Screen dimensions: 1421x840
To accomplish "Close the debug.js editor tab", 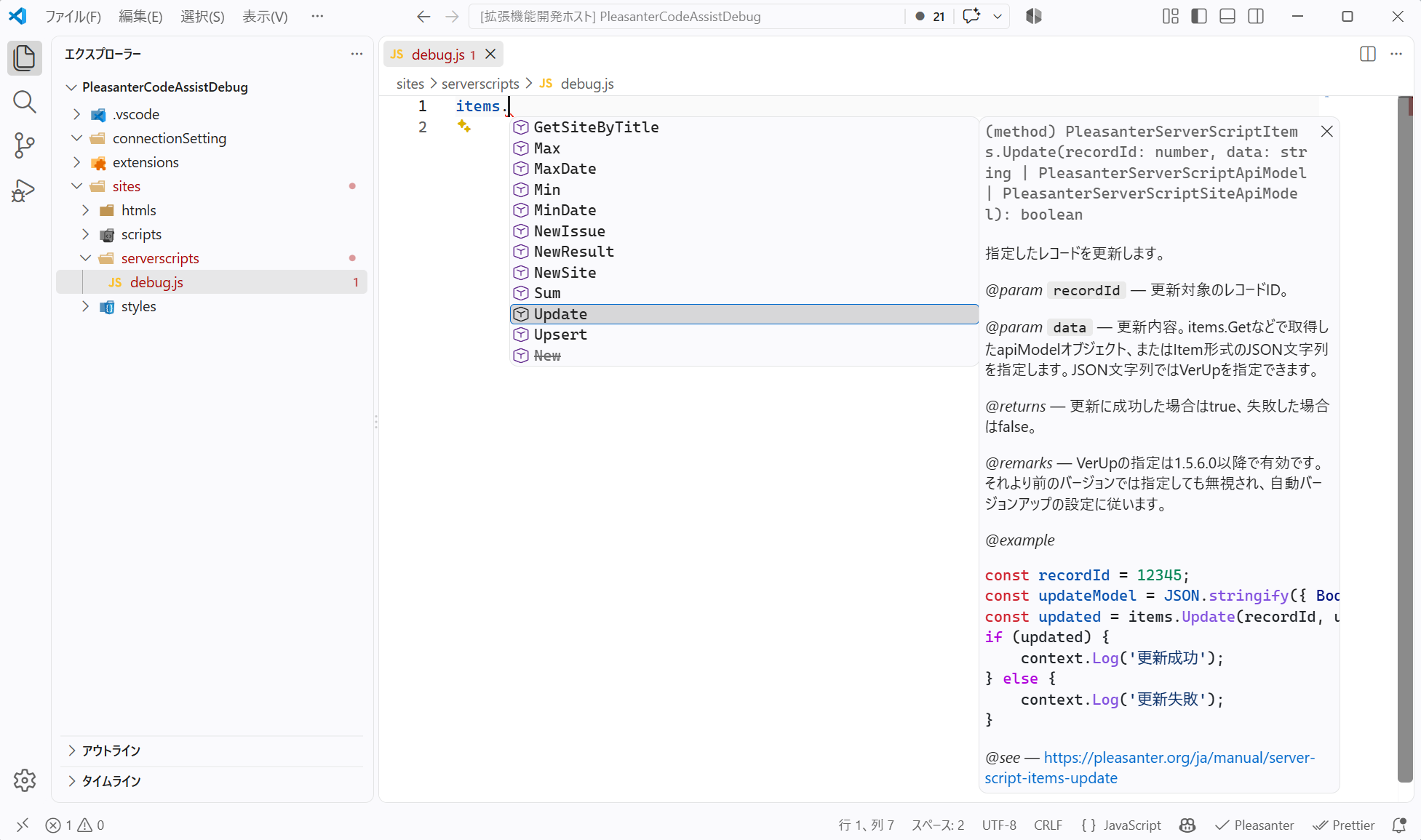I will tap(491, 54).
